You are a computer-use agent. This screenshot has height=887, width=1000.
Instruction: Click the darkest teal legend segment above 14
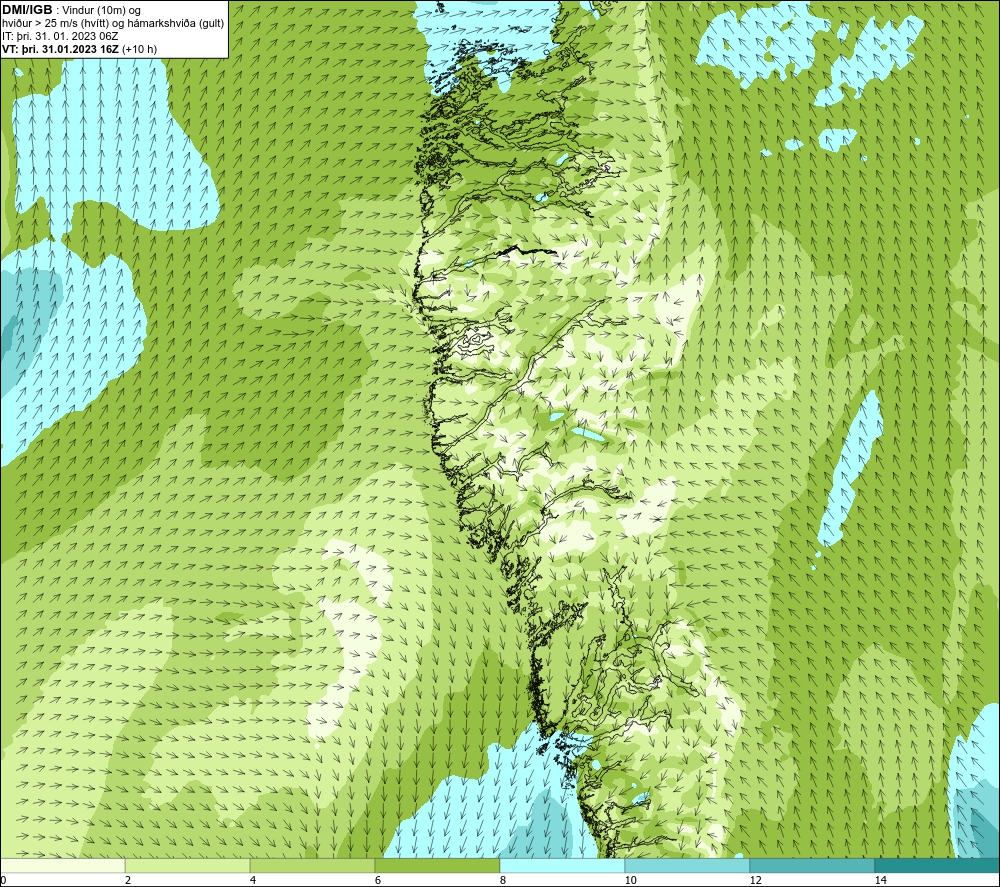coord(938,865)
